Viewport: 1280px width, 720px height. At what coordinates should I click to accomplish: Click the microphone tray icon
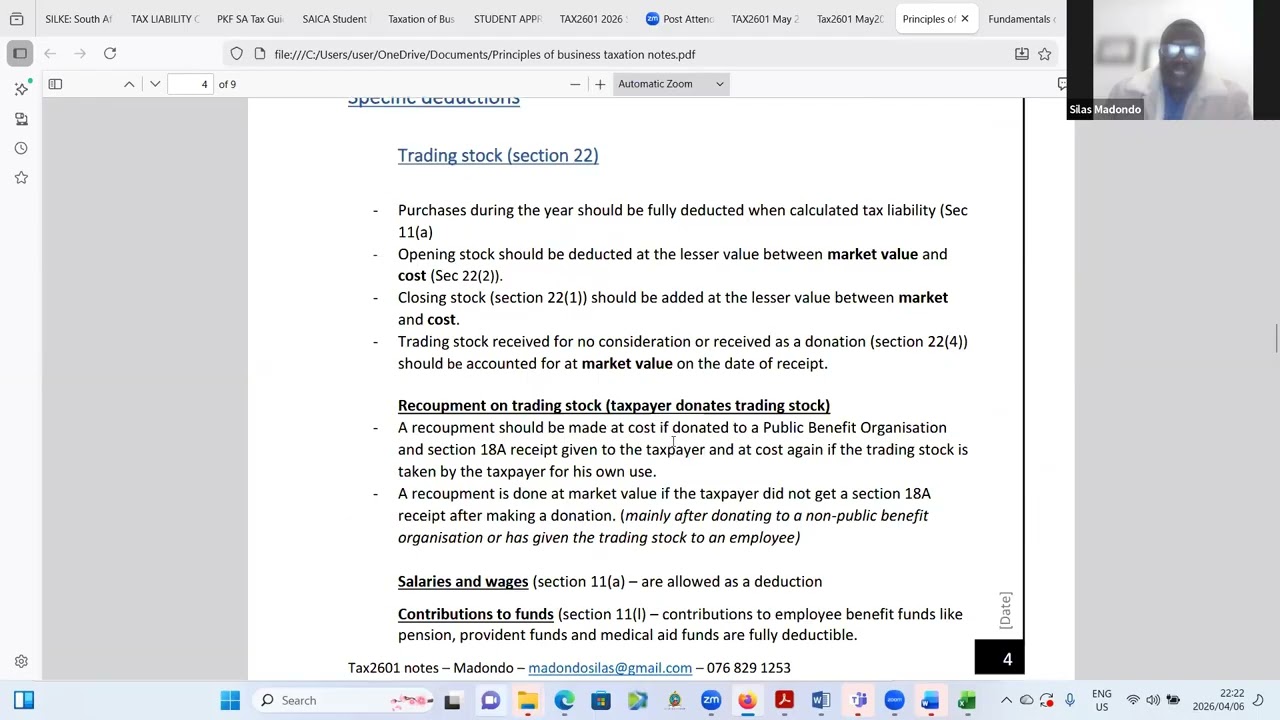(1069, 700)
